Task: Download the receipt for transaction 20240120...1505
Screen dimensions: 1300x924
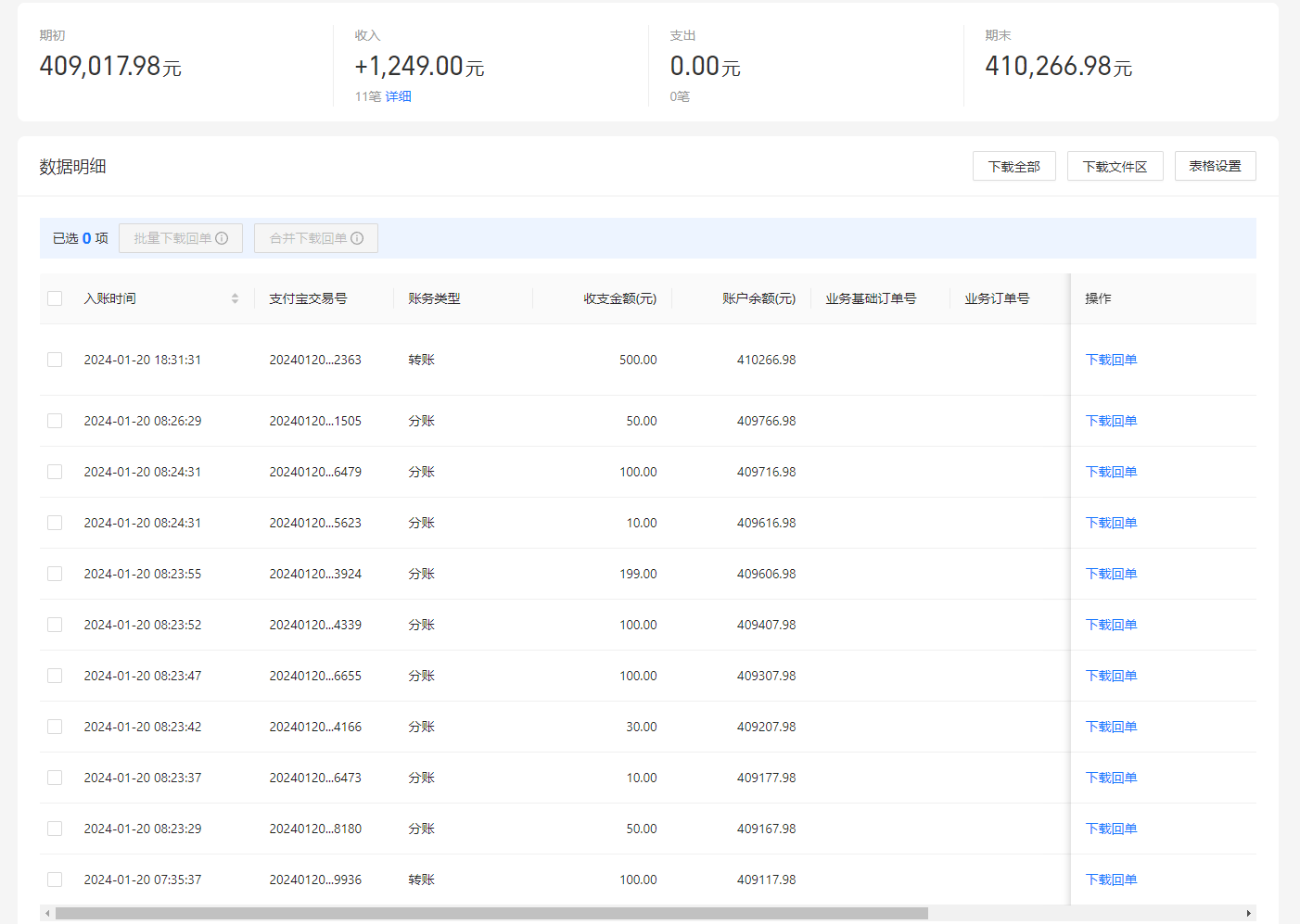Action: coord(1111,421)
